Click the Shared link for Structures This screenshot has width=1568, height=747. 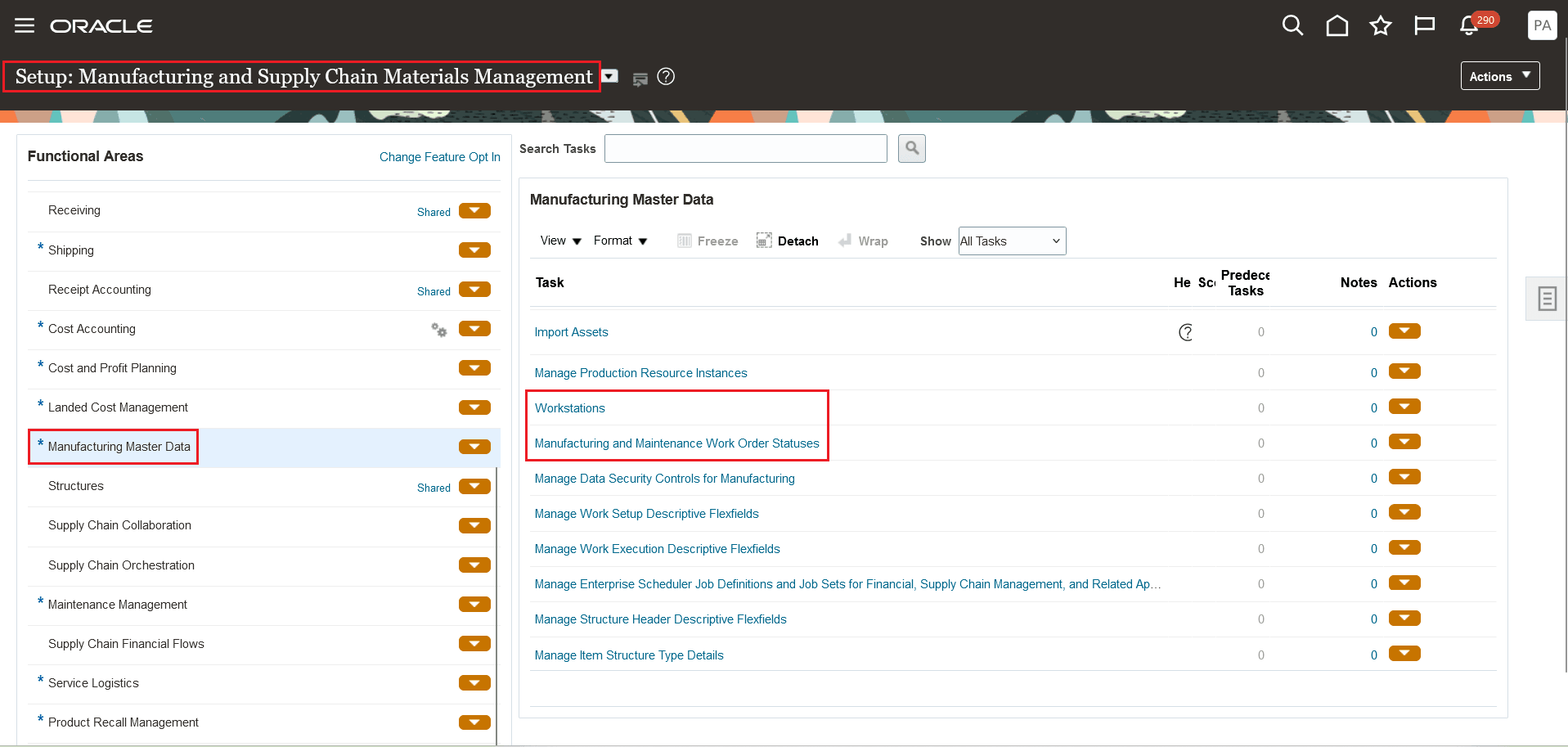point(434,488)
